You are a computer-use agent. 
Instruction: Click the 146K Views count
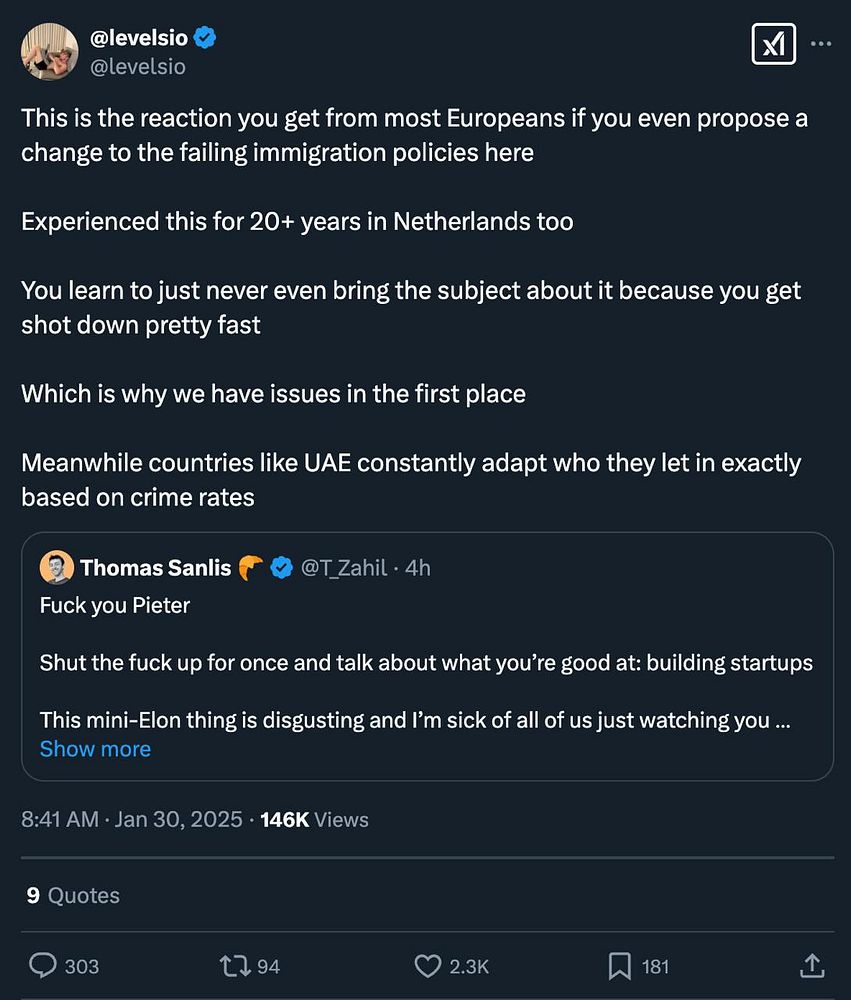click(x=314, y=819)
